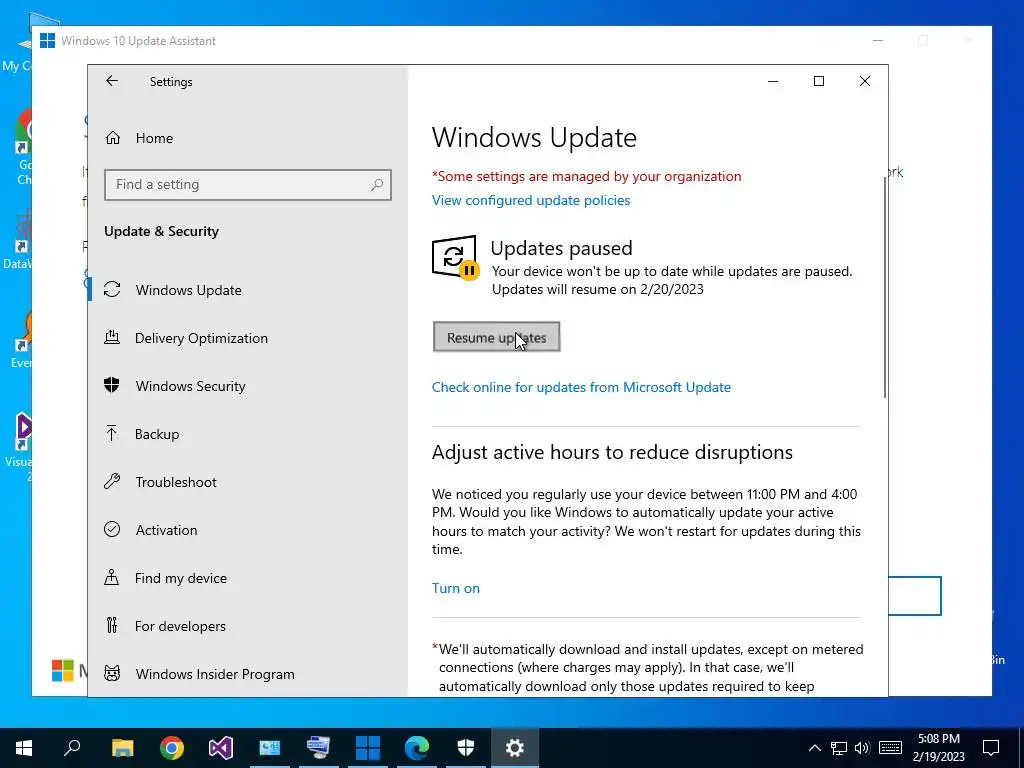Open Microsoft Edge from the taskbar
The width and height of the screenshot is (1024, 768).
[417, 748]
